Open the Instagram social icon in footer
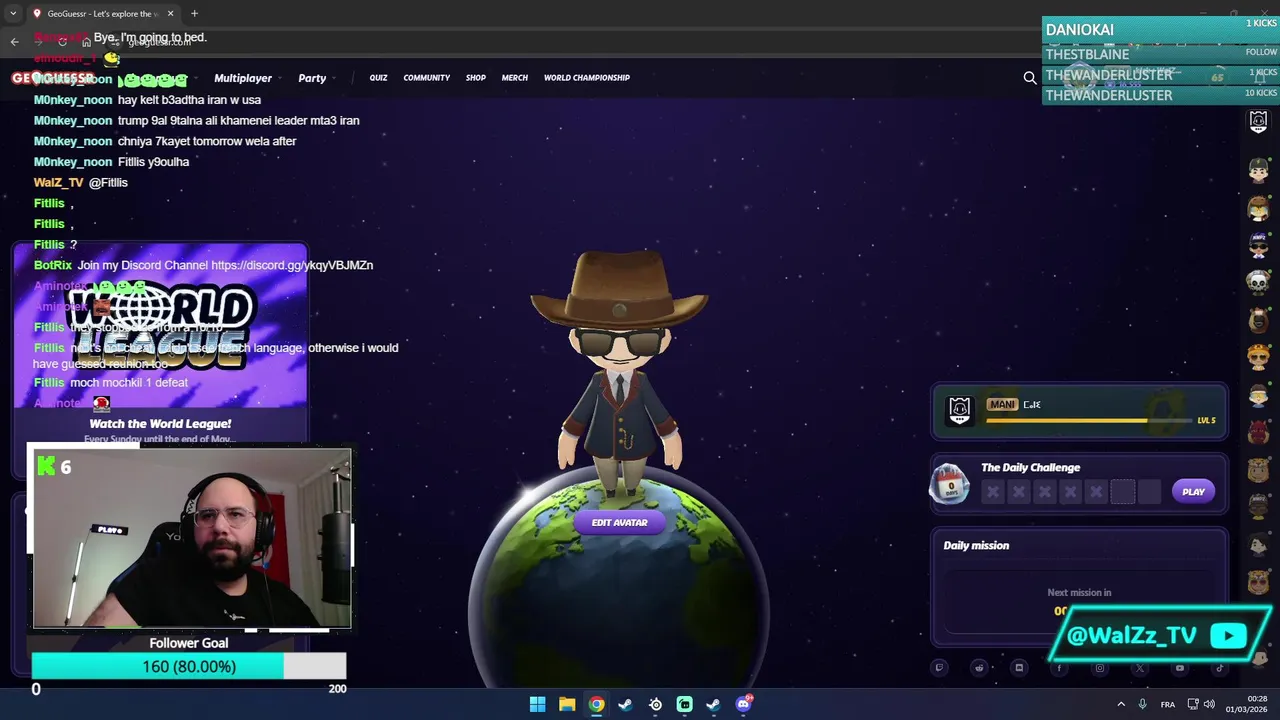 click(x=1100, y=668)
